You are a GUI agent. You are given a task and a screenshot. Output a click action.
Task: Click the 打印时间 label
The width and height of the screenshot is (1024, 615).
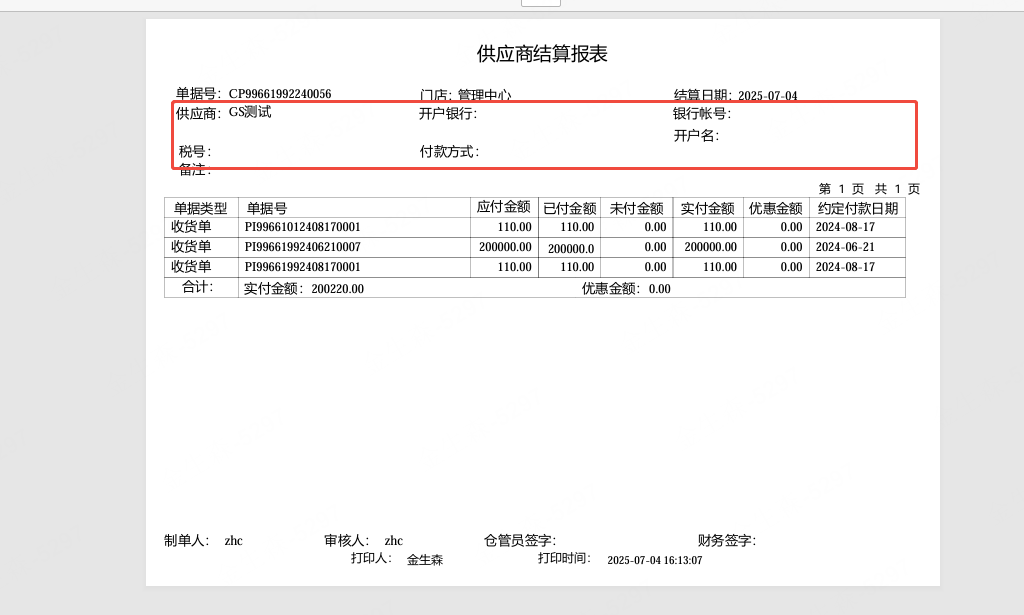564,558
